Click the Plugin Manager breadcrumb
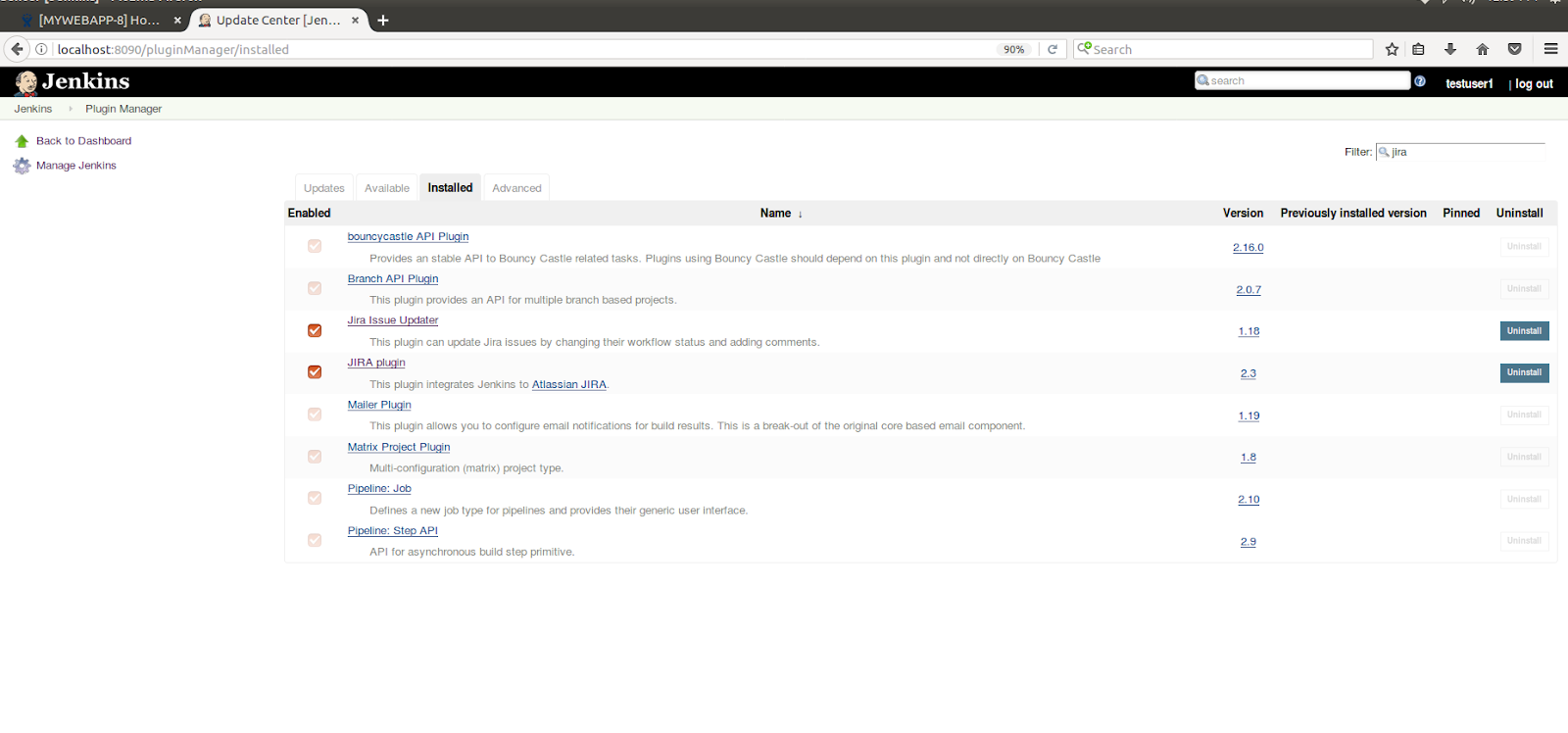This screenshot has height=733, width=1568. (x=123, y=109)
